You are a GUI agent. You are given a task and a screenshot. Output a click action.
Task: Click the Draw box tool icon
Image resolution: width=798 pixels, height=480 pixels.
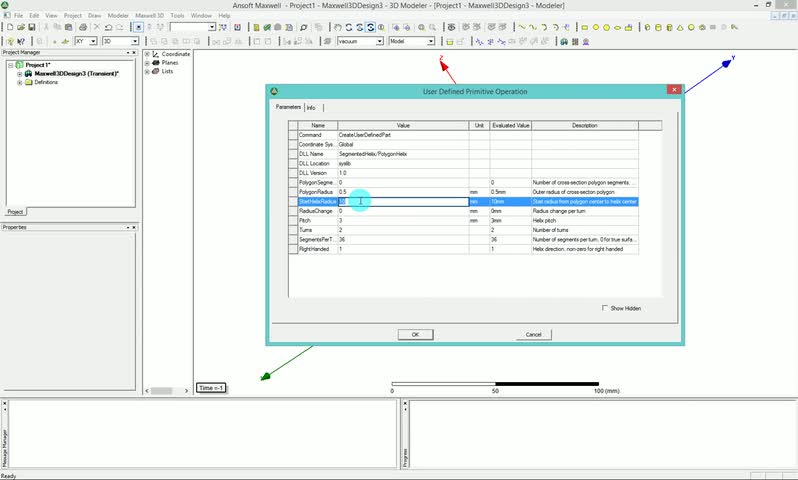click(647, 27)
